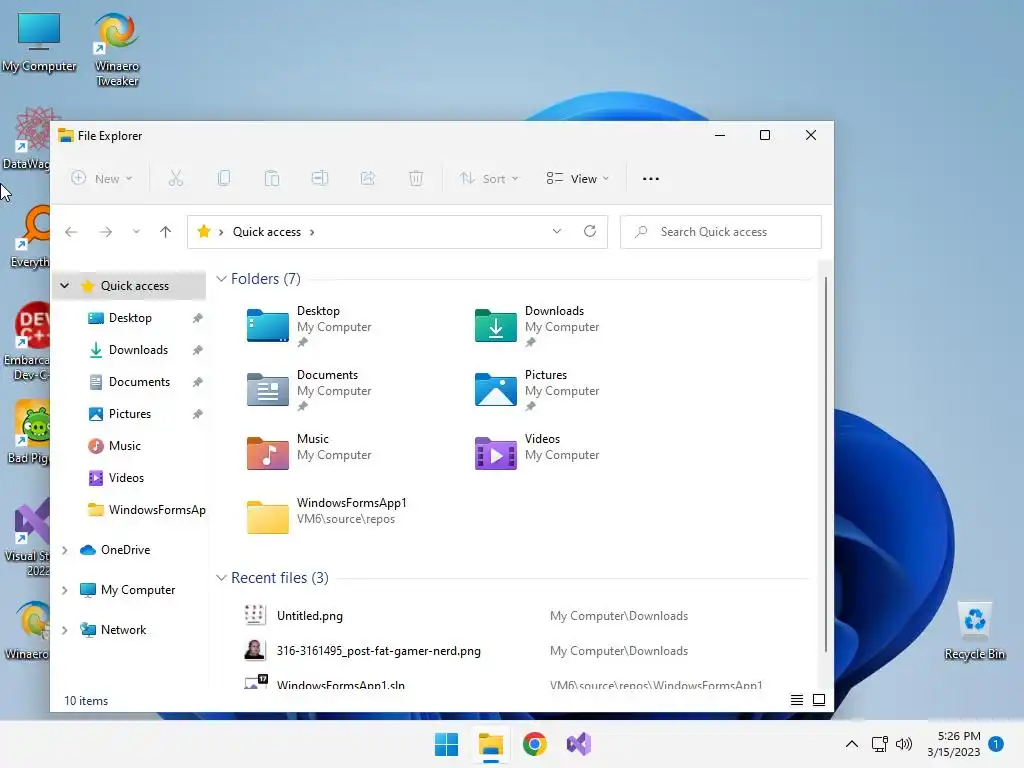This screenshot has height=768, width=1024.
Task: Click the Share icon in toolbar
Action: tap(368, 178)
